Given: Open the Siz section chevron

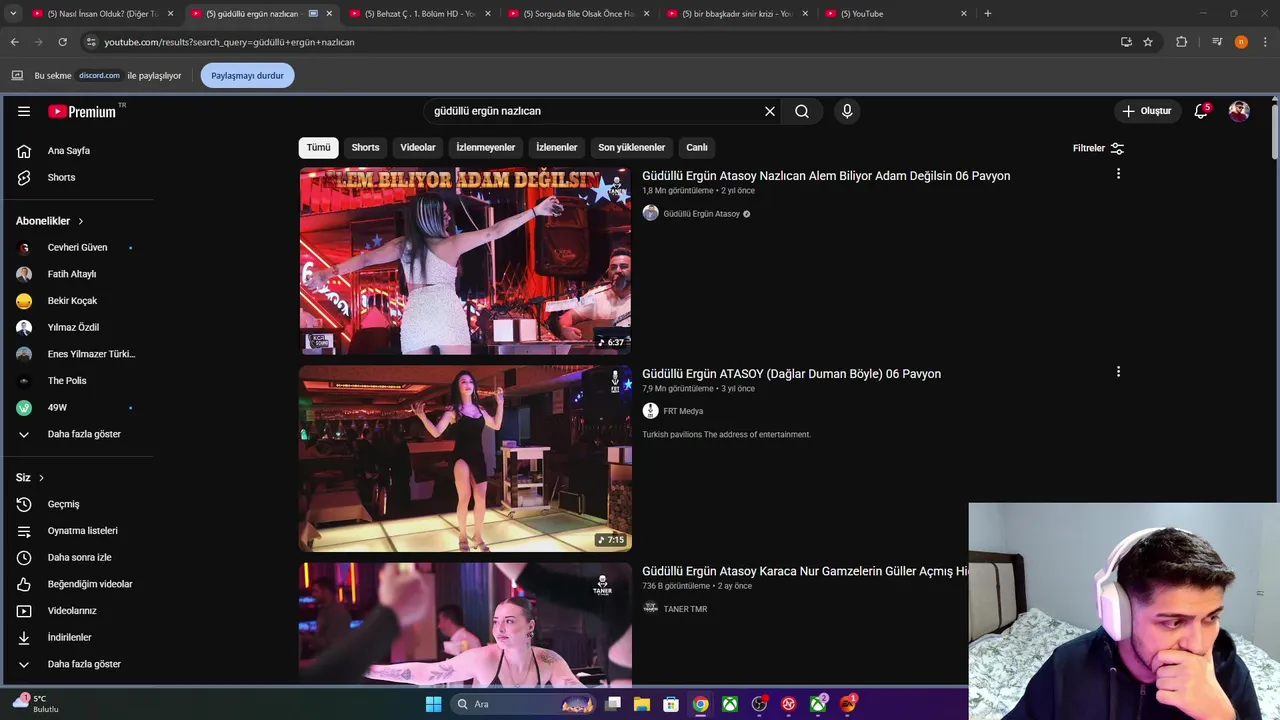Looking at the screenshot, I should (x=41, y=478).
